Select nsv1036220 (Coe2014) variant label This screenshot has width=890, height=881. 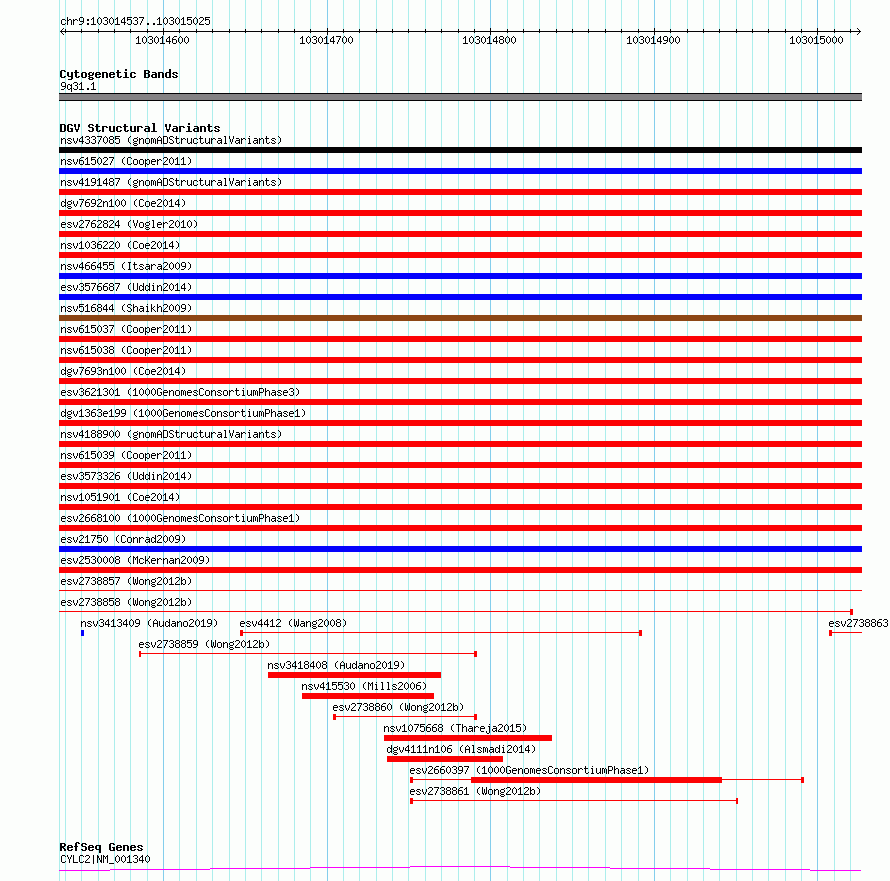click(120, 245)
